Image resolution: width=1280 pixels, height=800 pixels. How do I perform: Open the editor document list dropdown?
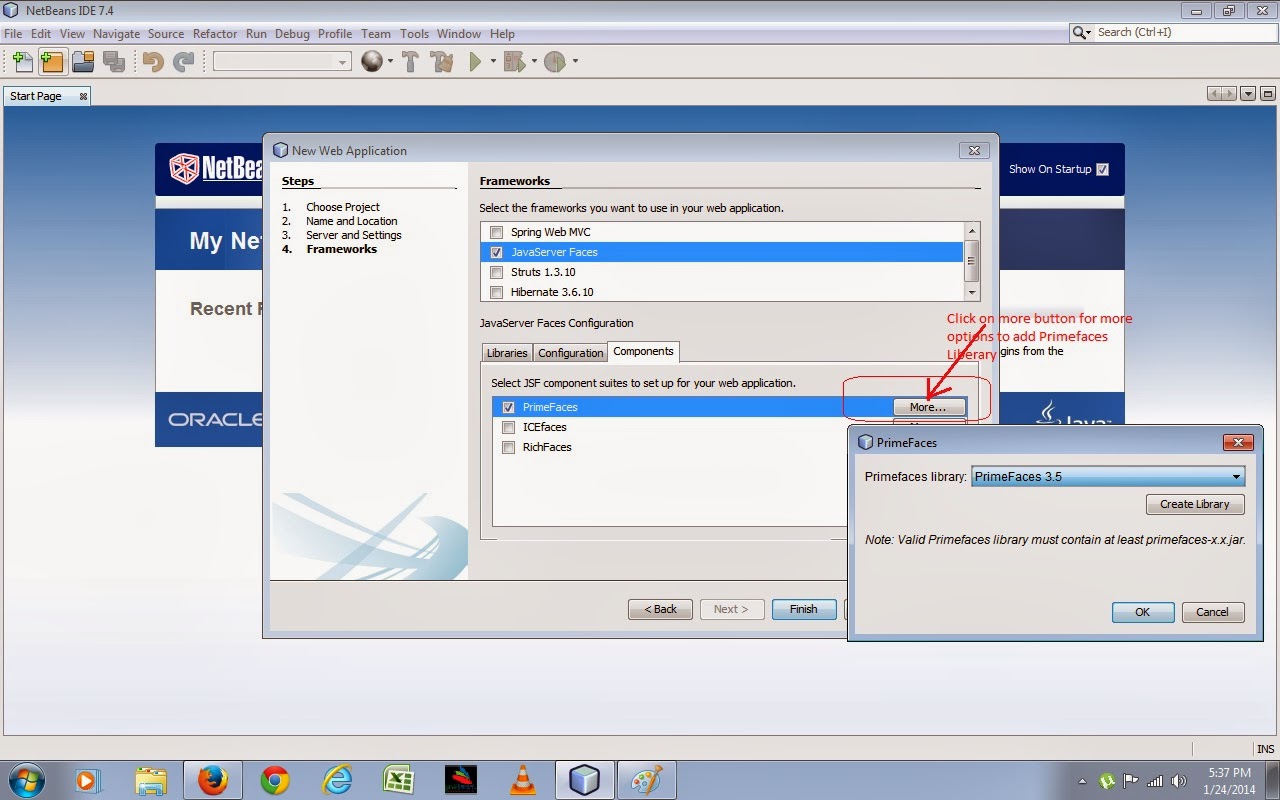coord(1247,94)
